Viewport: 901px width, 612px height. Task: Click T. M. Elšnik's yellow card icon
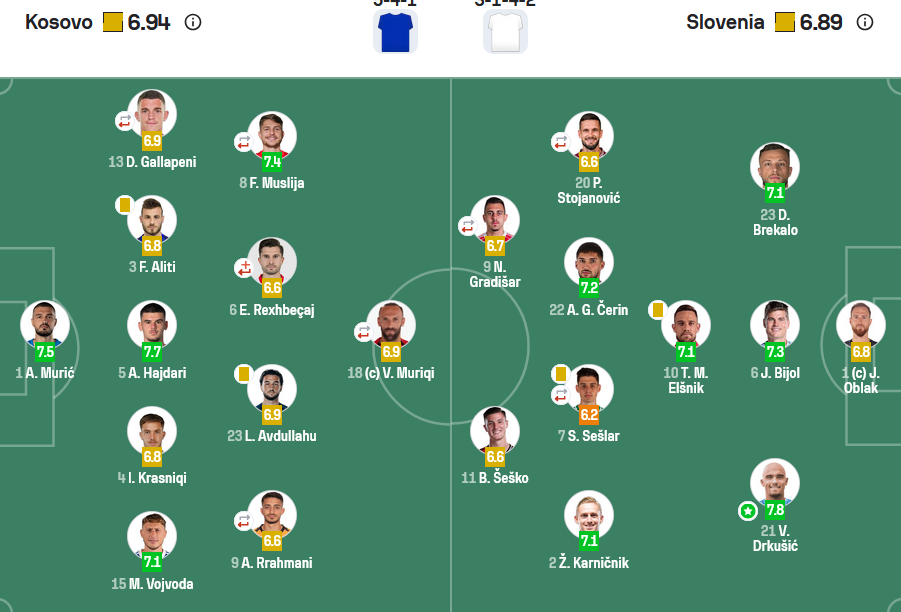[658, 310]
